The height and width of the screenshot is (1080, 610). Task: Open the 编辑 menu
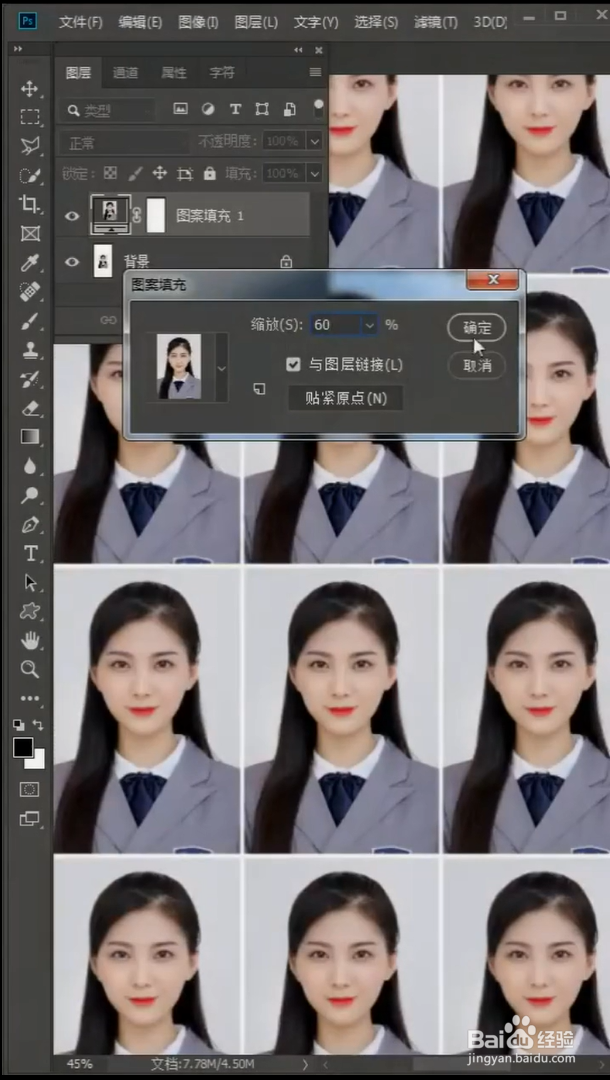point(140,22)
